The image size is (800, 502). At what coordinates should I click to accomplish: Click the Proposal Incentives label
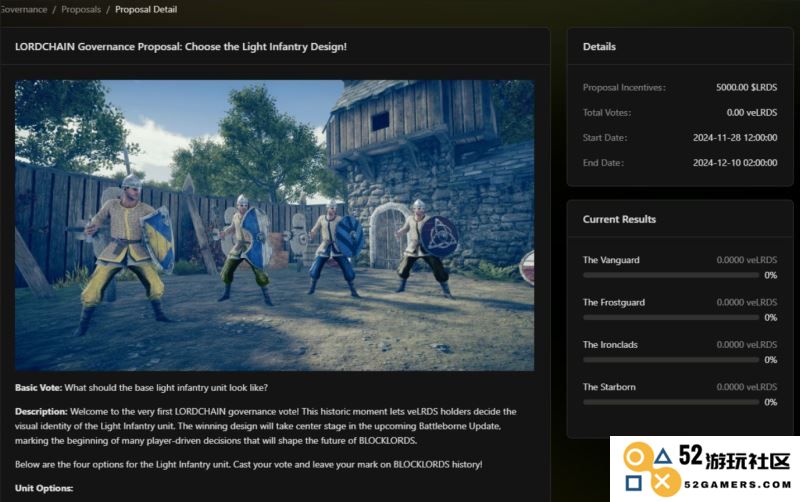click(x=623, y=87)
